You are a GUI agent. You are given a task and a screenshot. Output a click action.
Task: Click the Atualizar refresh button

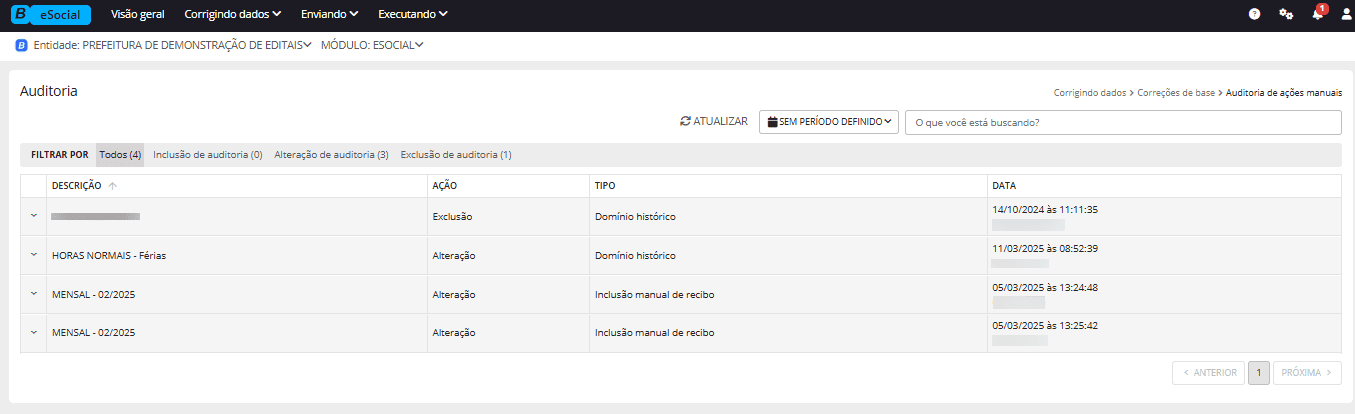point(713,121)
